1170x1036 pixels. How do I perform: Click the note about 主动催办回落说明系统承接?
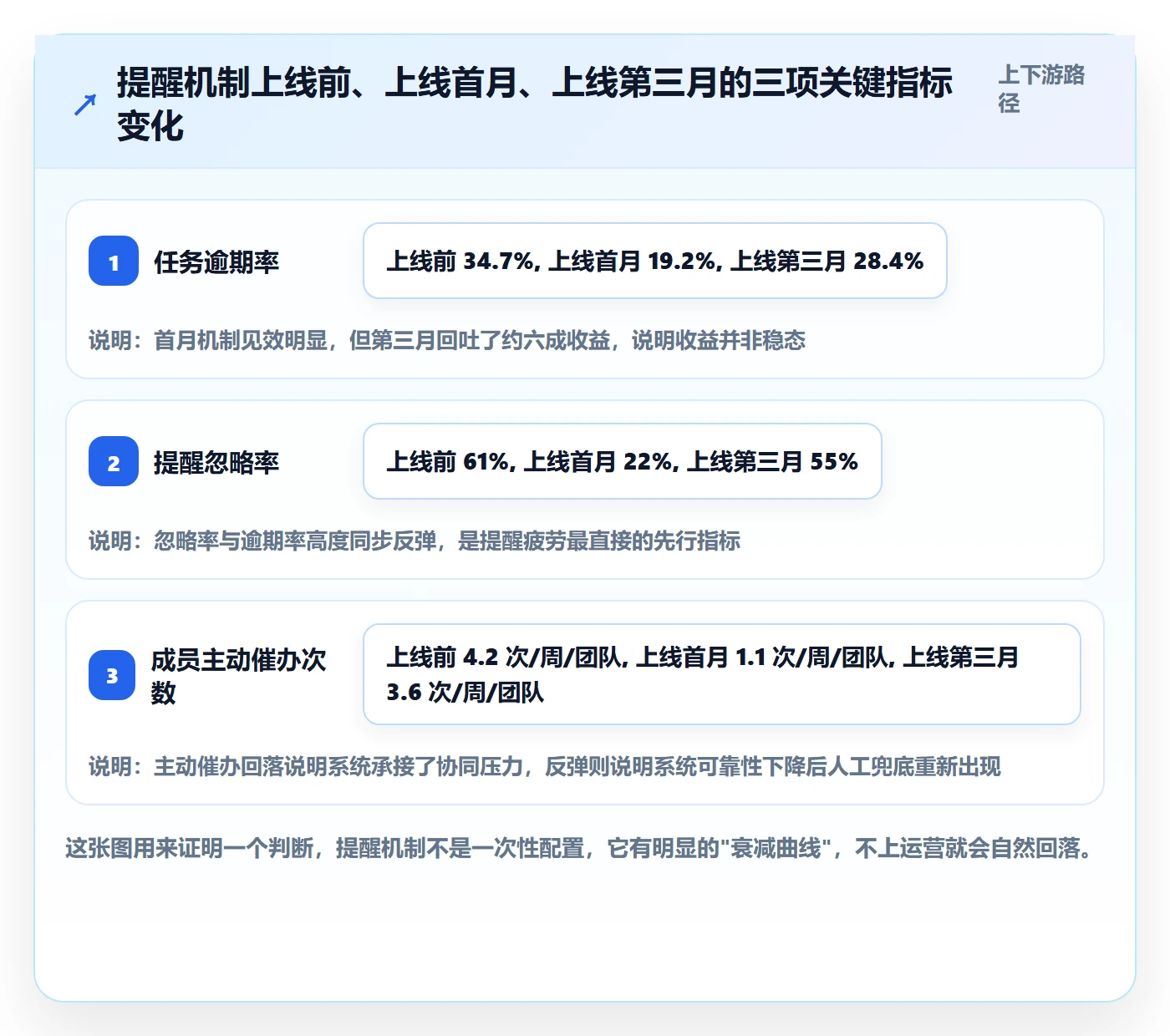545,766
